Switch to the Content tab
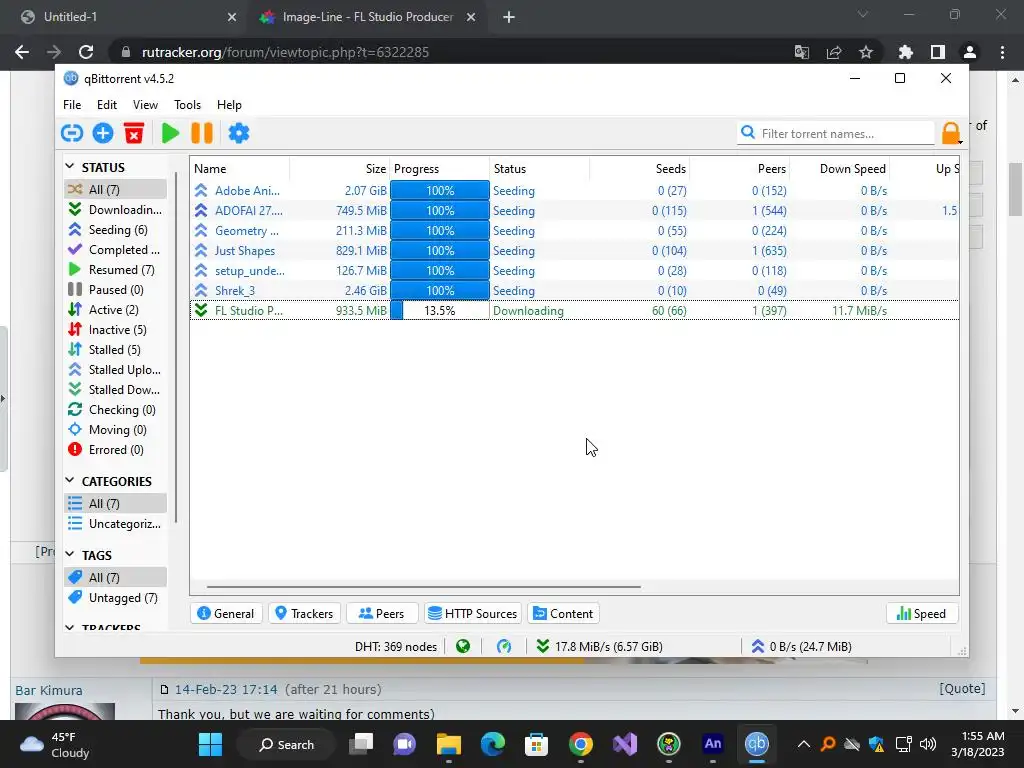Image resolution: width=1024 pixels, height=768 pixels. (564, 614)
